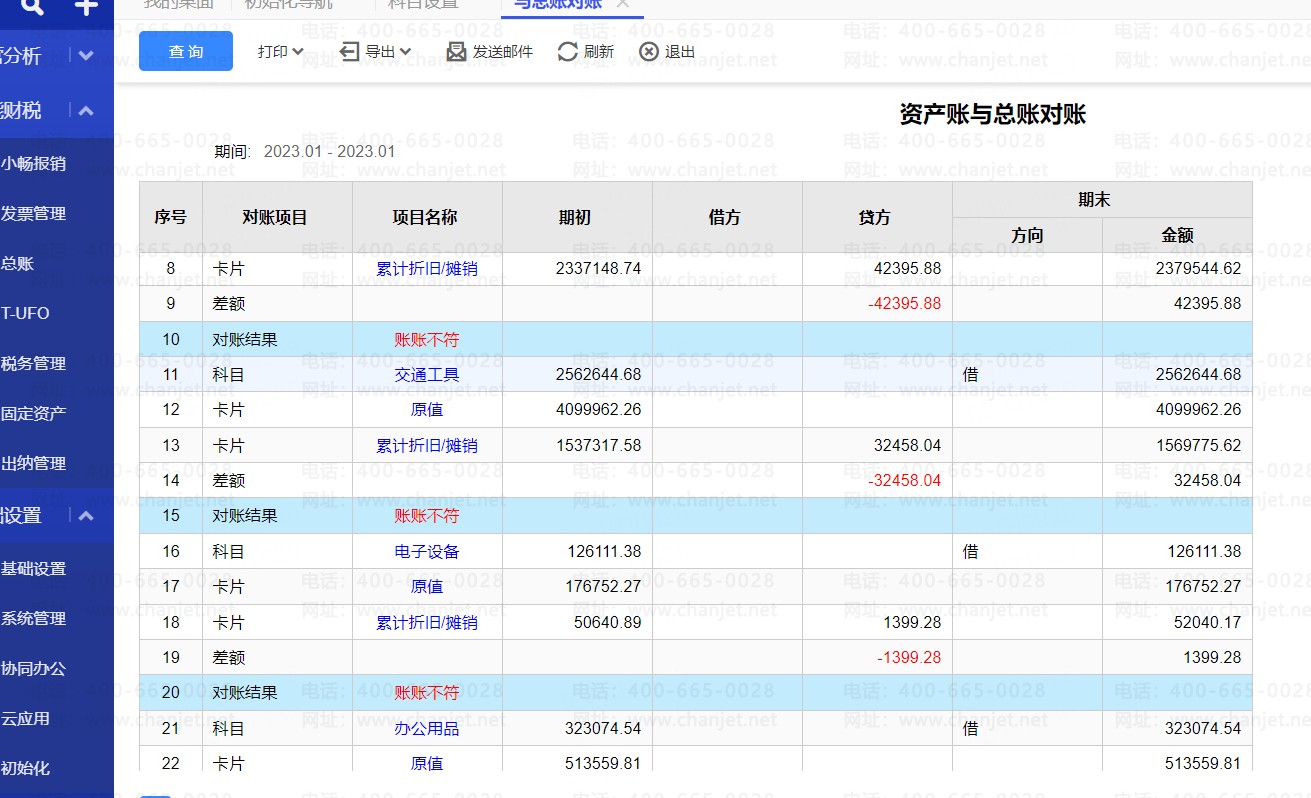Viewport: 1311px width, 798px height.
Task: Collapse the 设置 sidebar section chevron
Action: tap(86, 516)
